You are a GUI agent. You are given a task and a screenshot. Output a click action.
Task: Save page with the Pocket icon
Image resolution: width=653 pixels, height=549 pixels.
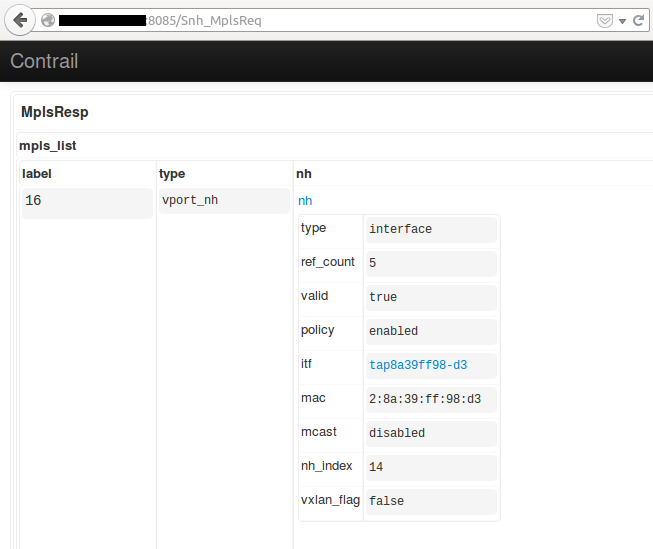[x=604, y=20]
